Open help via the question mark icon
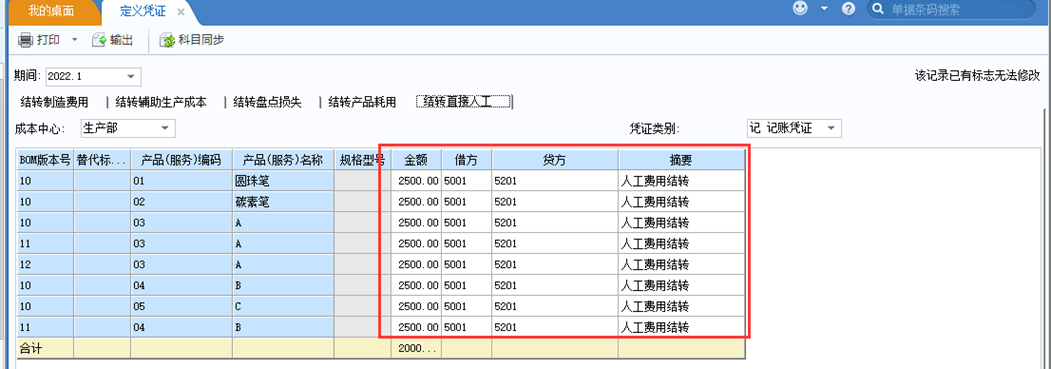The height and width of the screenshot is (369, 1051). coord(849,9)
